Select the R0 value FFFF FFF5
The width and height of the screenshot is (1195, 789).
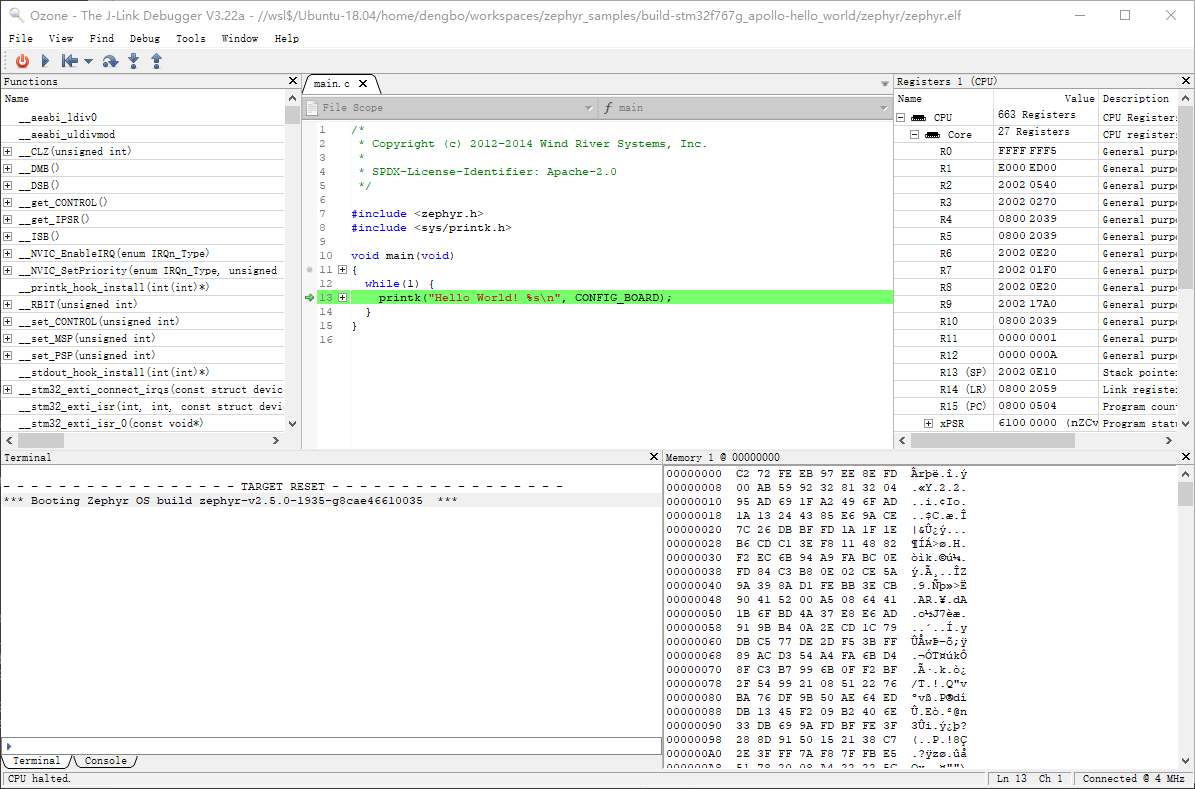(1027, 151)
